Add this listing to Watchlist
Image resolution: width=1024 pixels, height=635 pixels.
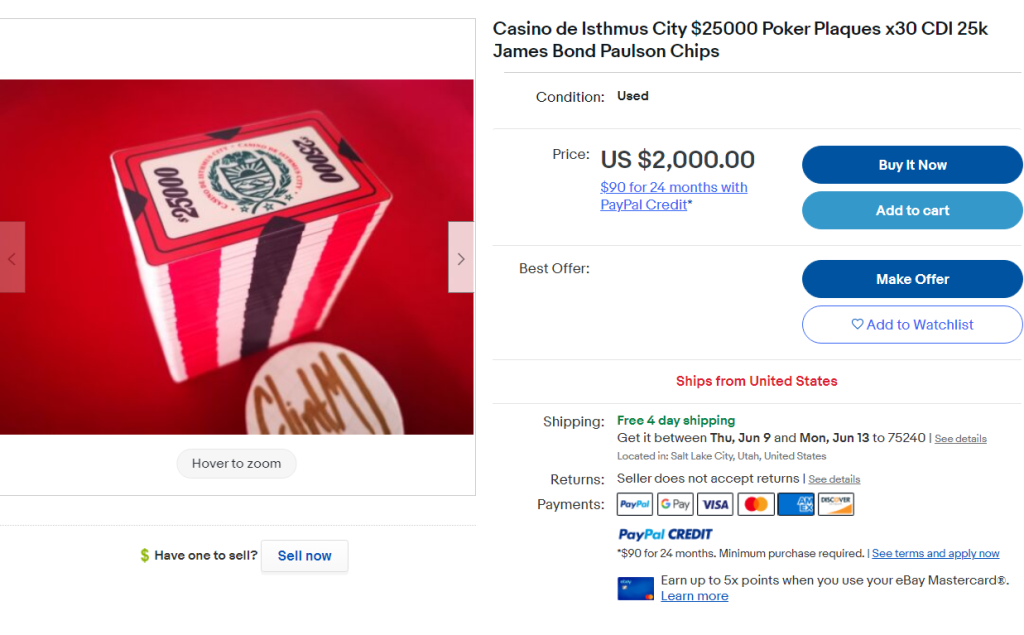[912, 324]
